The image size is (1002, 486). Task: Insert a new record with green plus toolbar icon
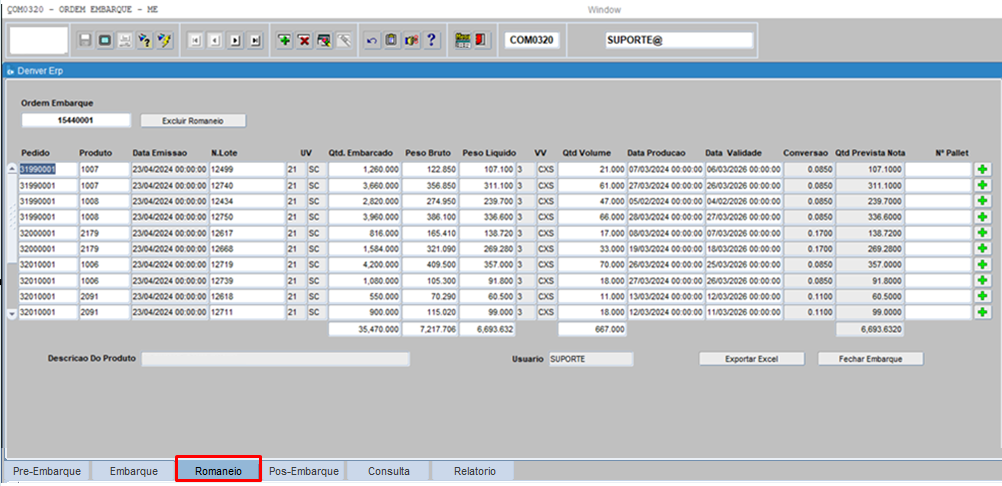coord(285,41)
